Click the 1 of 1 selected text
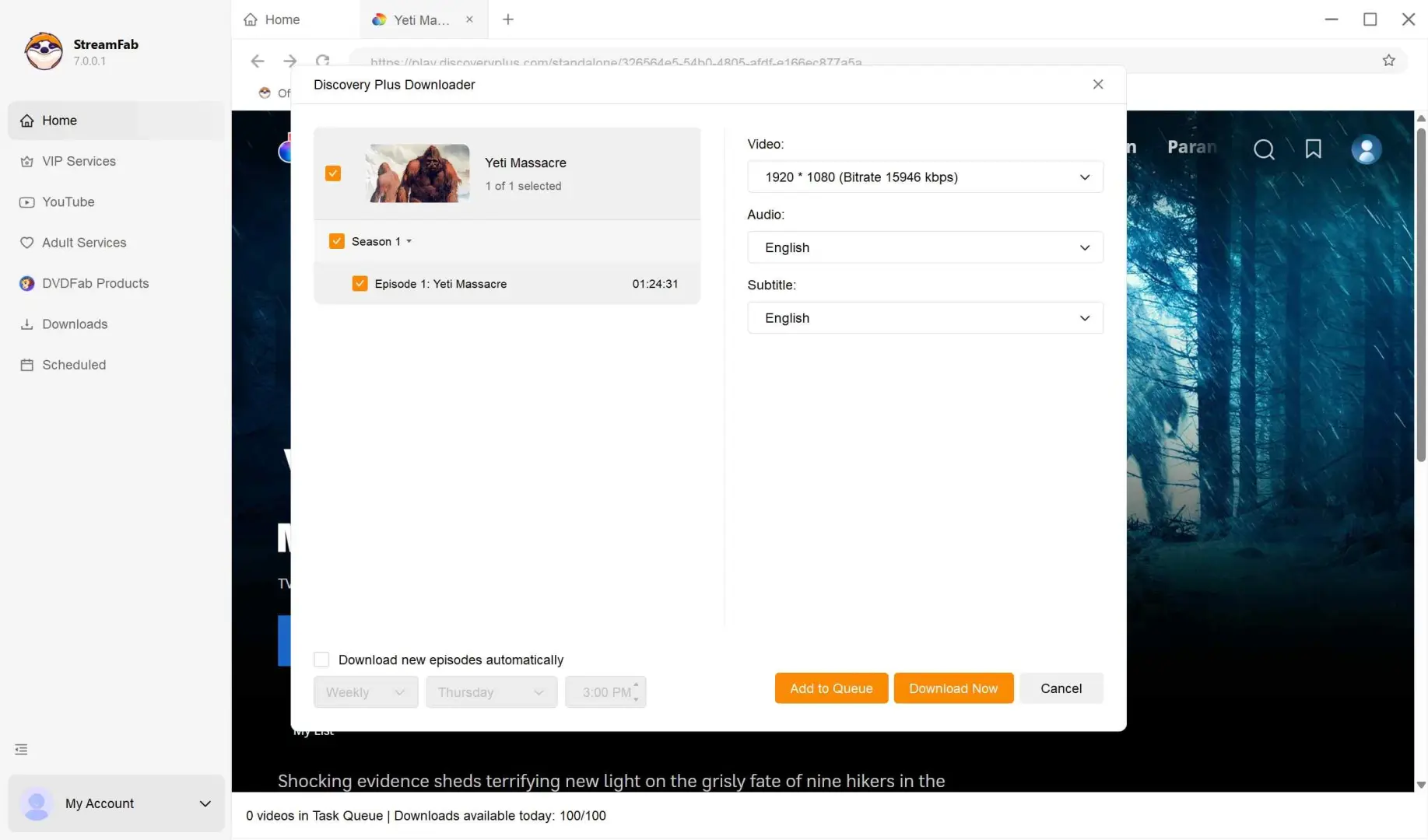The width and height of the screenshot is (1428, 840). 523,186
